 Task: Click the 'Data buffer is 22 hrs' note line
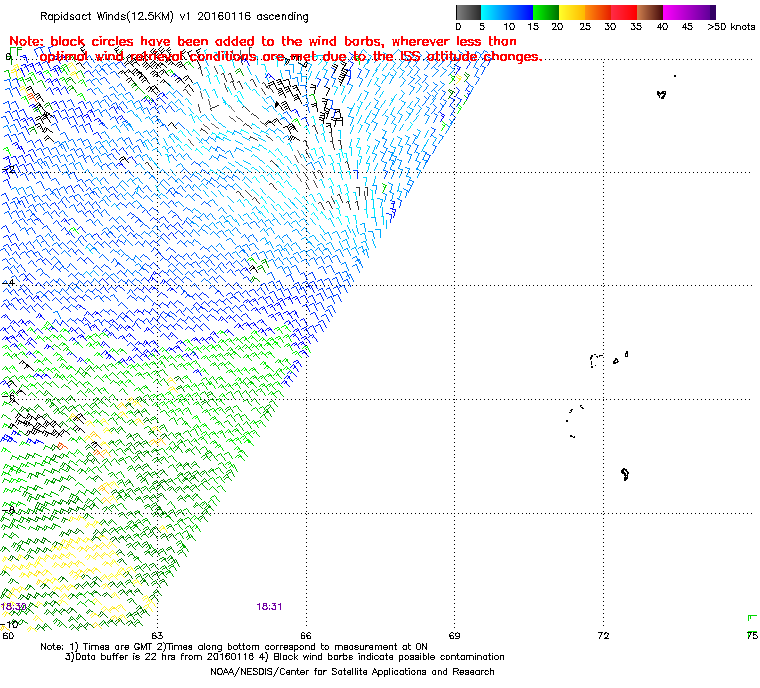click(285, 657)
